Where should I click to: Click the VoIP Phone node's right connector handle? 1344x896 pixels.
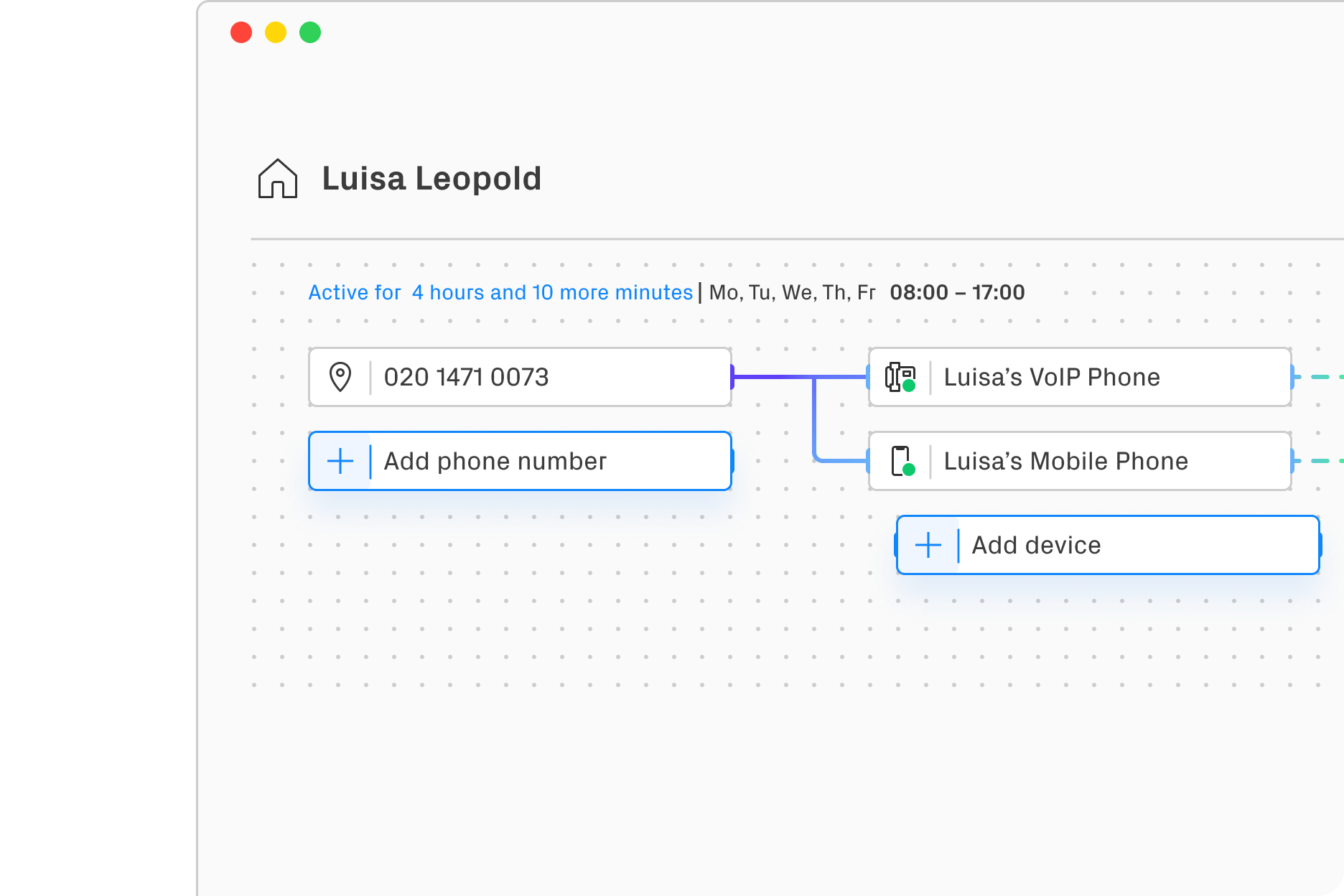point(1292,377)
